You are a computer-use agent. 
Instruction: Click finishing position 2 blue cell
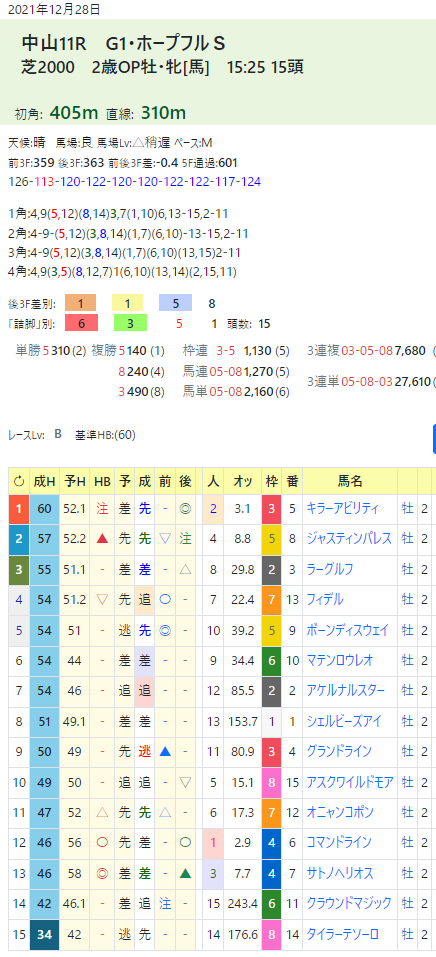click(19, 539)
